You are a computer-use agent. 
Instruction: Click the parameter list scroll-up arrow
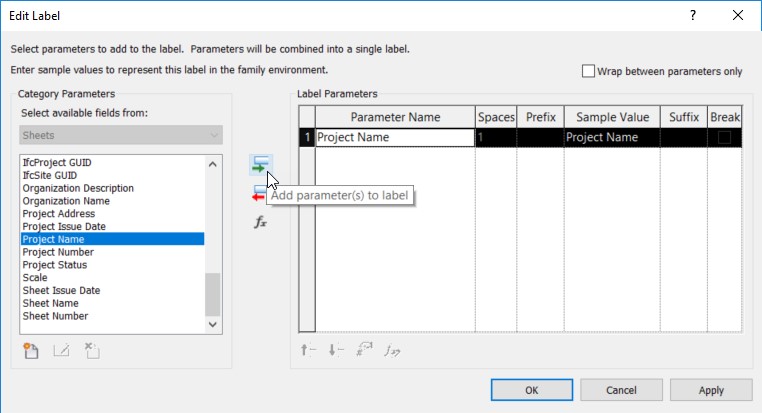pyautogui.click(x=212, y=164)
